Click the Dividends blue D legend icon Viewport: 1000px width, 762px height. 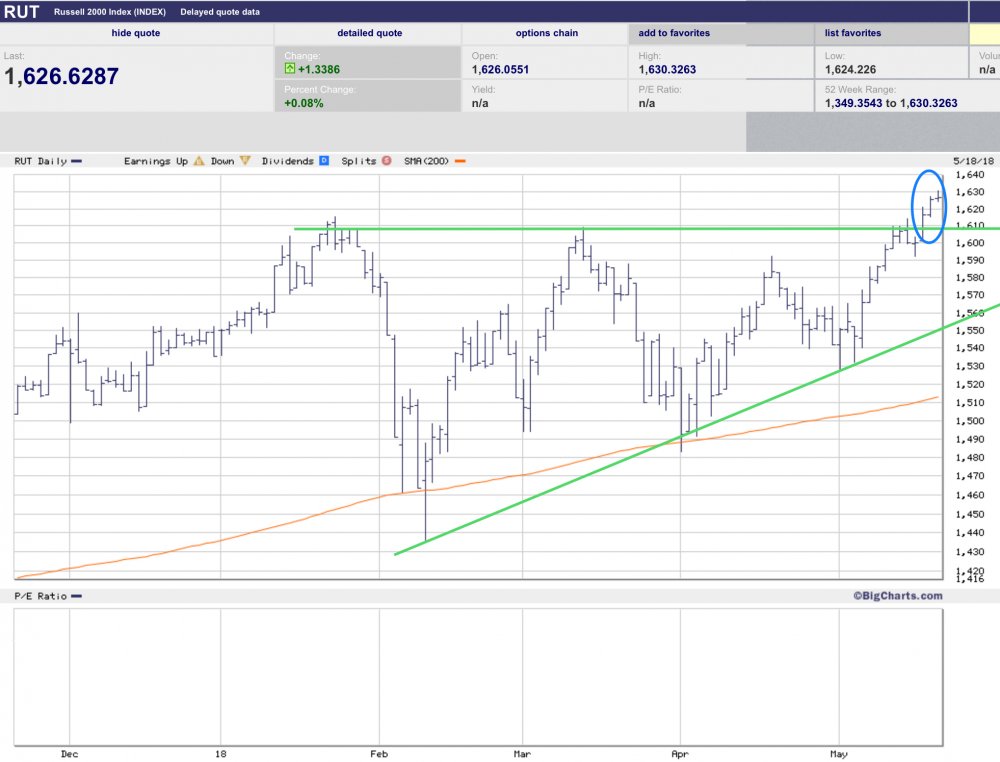click(x=324, y=161)
